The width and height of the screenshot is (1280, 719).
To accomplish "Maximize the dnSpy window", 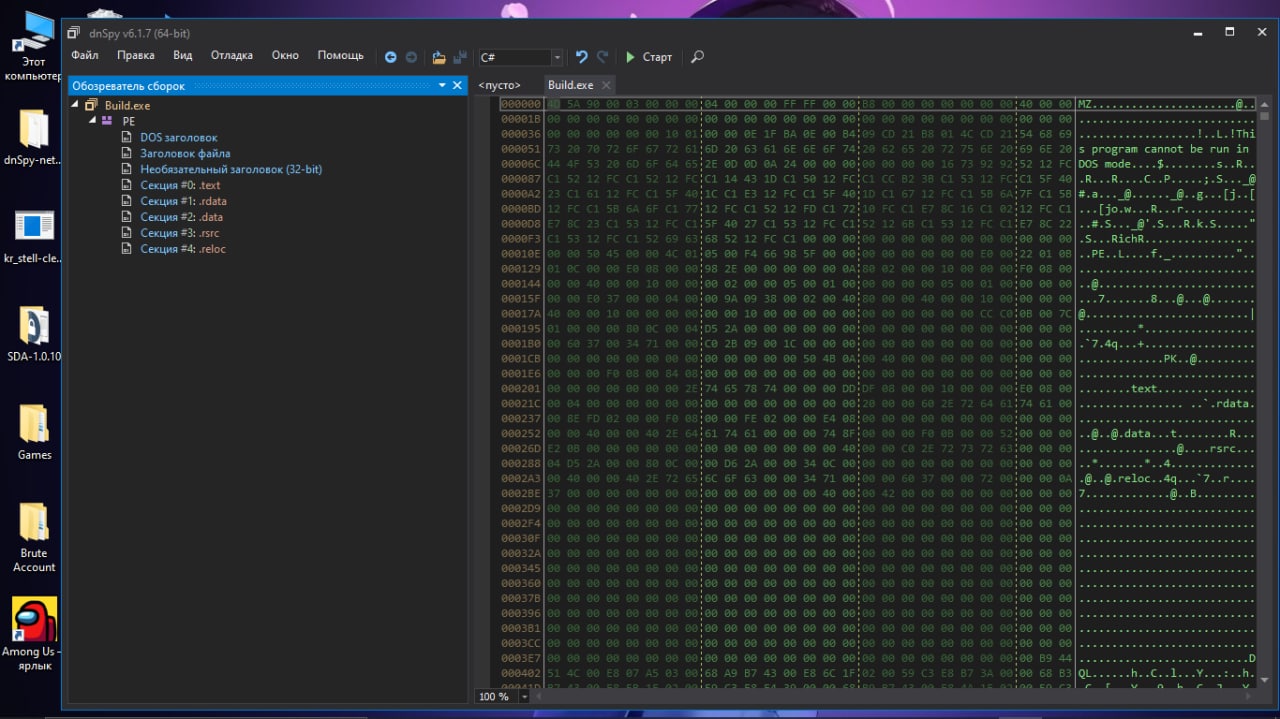I will tap(1231, 32).
